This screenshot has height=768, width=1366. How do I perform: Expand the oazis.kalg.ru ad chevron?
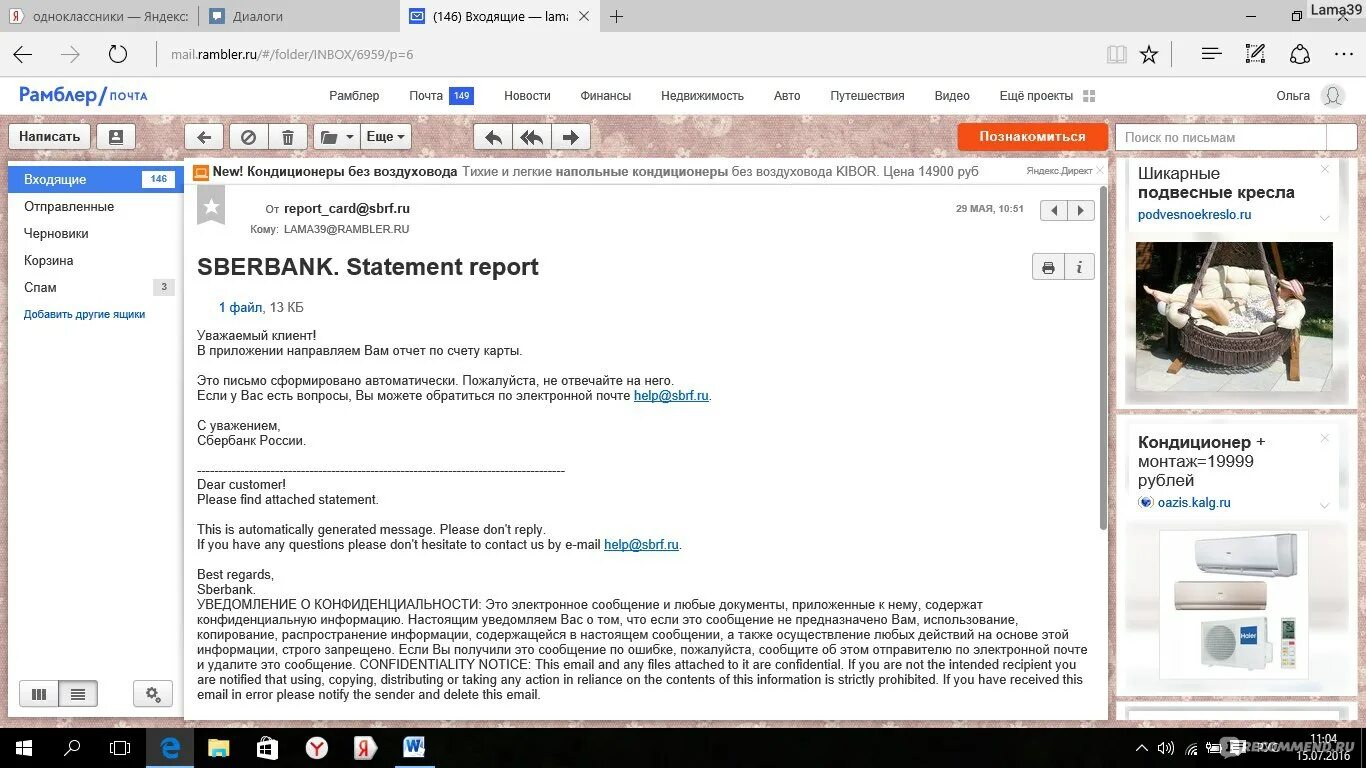(x=1325, y=505)
